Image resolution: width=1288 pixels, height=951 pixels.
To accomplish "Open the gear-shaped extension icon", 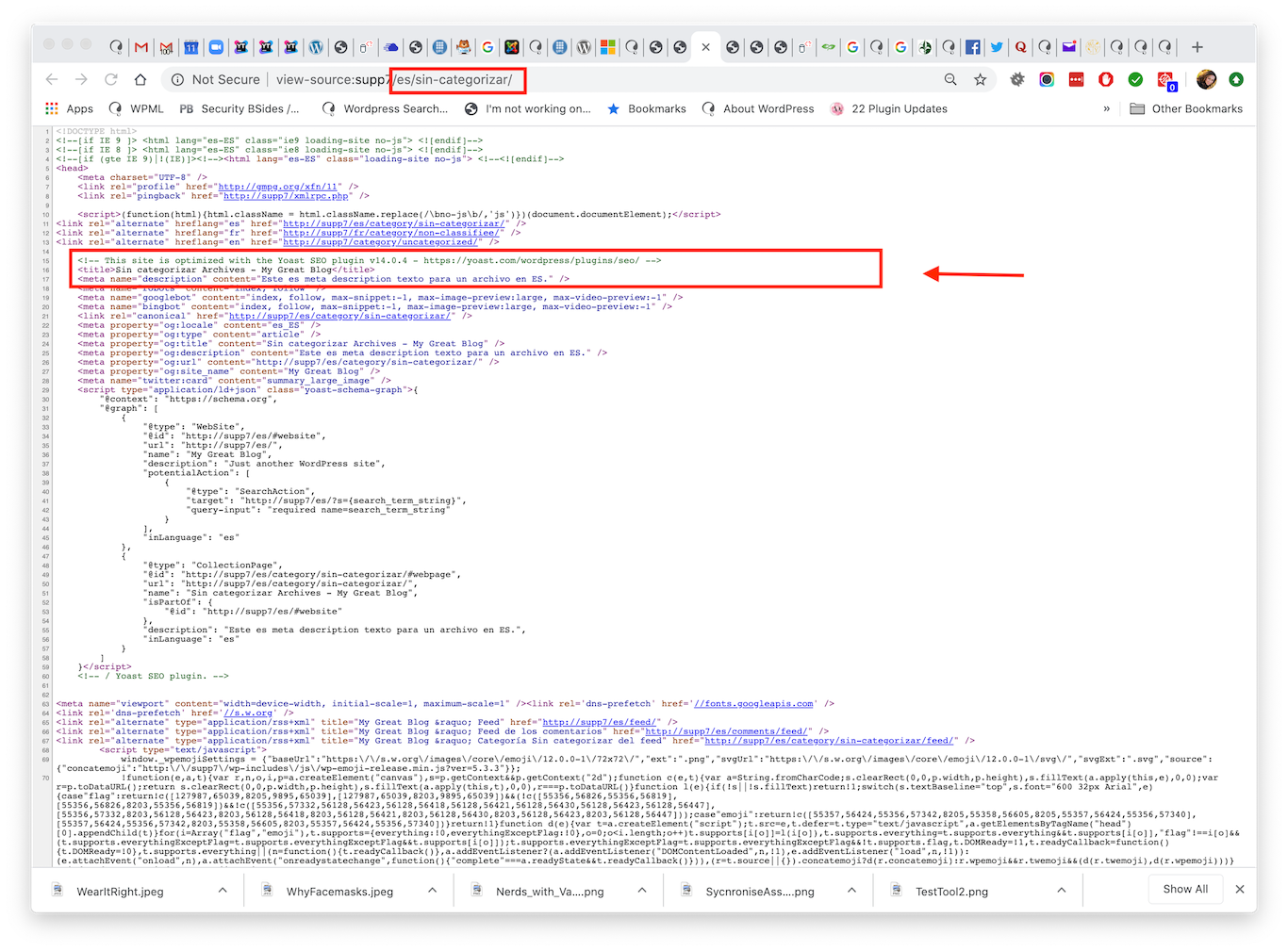I will 1017,80.
